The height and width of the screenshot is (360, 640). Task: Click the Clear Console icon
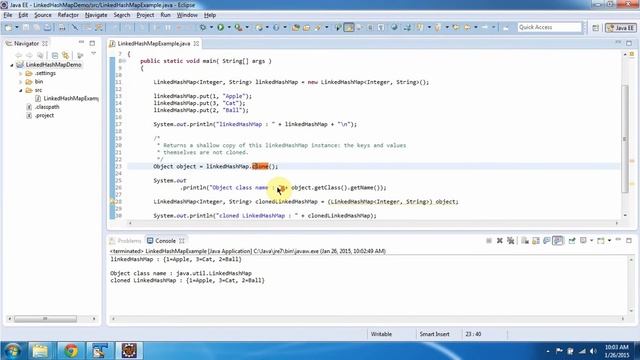tap(525, 241)
